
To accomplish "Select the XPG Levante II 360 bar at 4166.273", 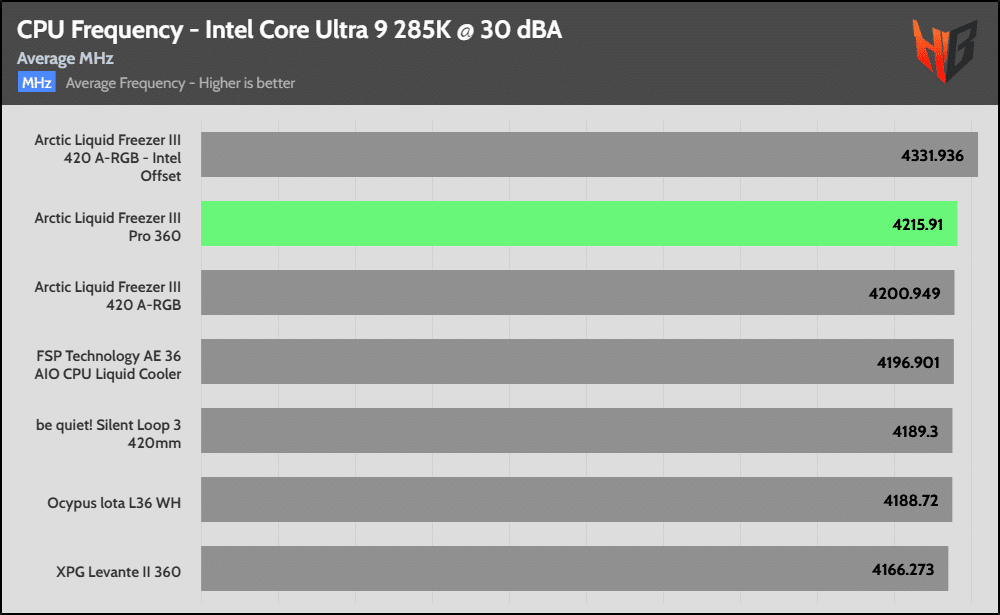I will pyautogui.click(x=574, y=568).
